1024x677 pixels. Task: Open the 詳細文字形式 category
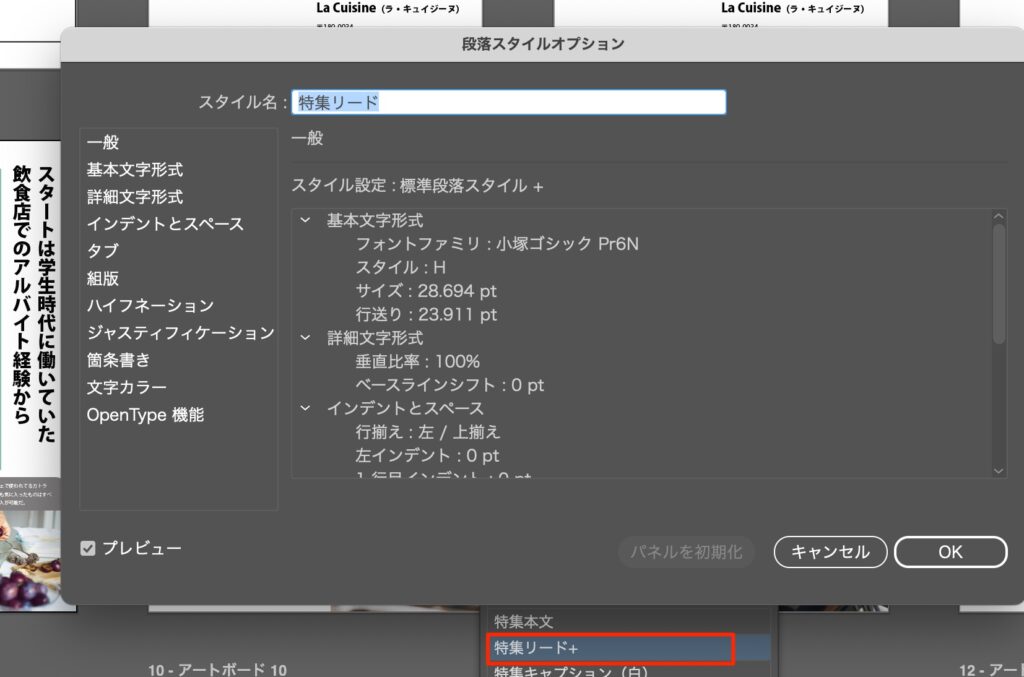pos(135,197)
